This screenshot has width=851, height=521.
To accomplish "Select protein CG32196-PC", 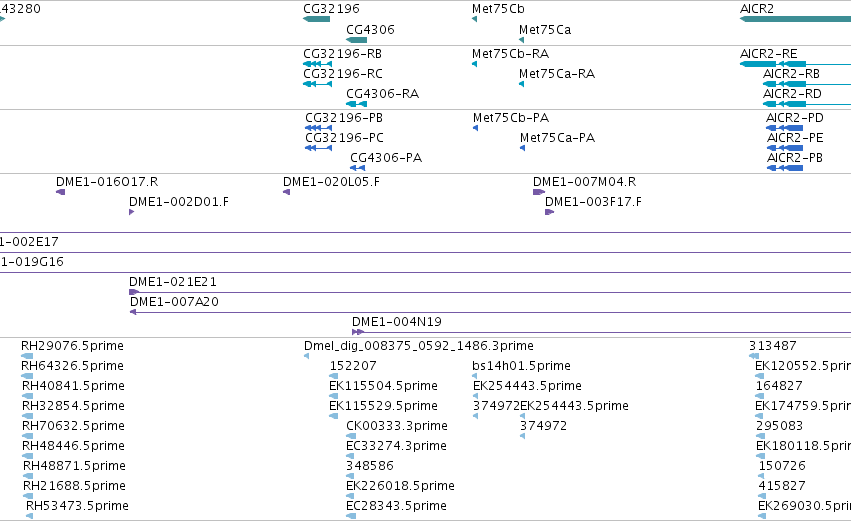I will [x=344, y=138].
